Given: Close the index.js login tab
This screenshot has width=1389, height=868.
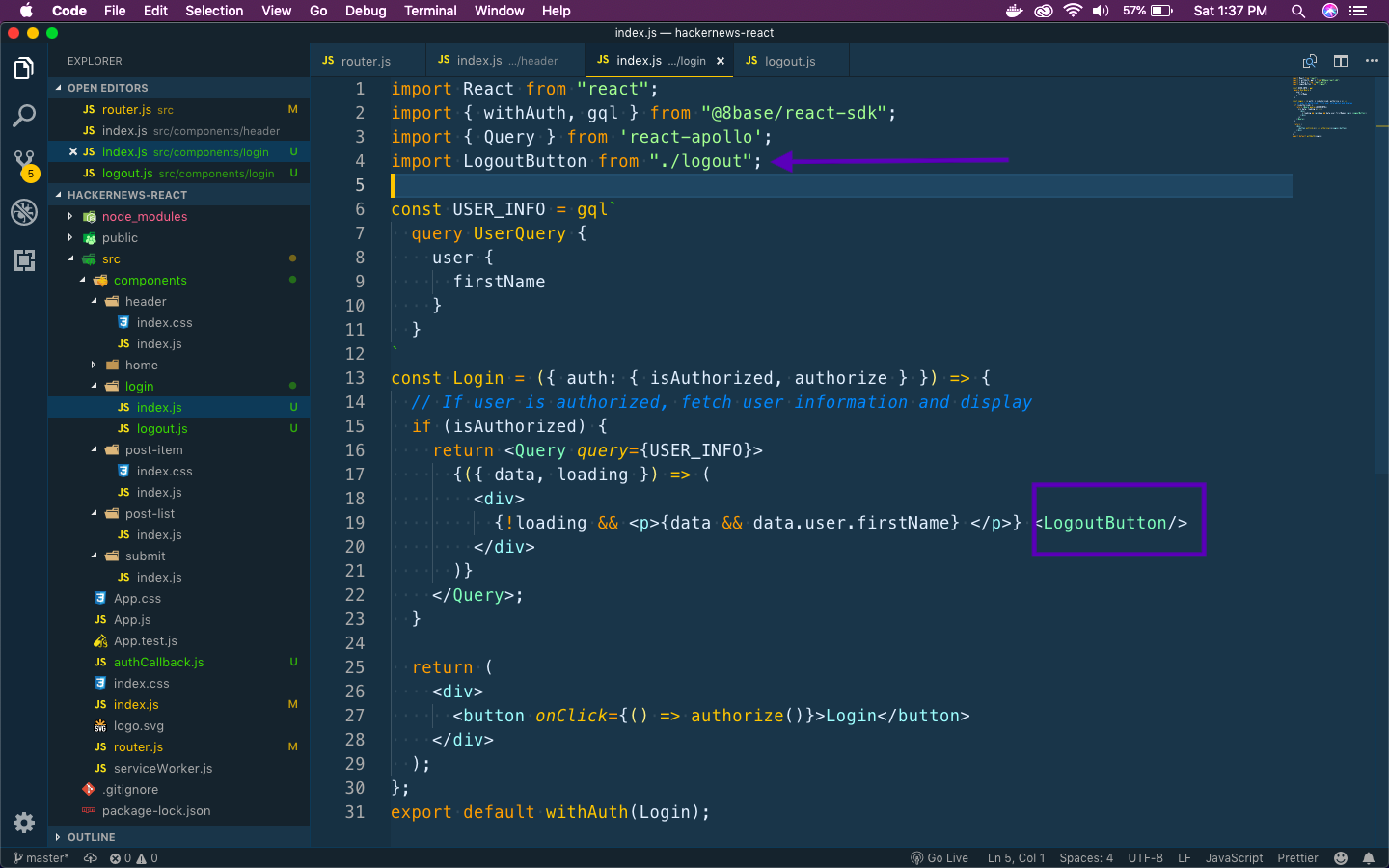Looking at the screenshot, I should 721,61.
